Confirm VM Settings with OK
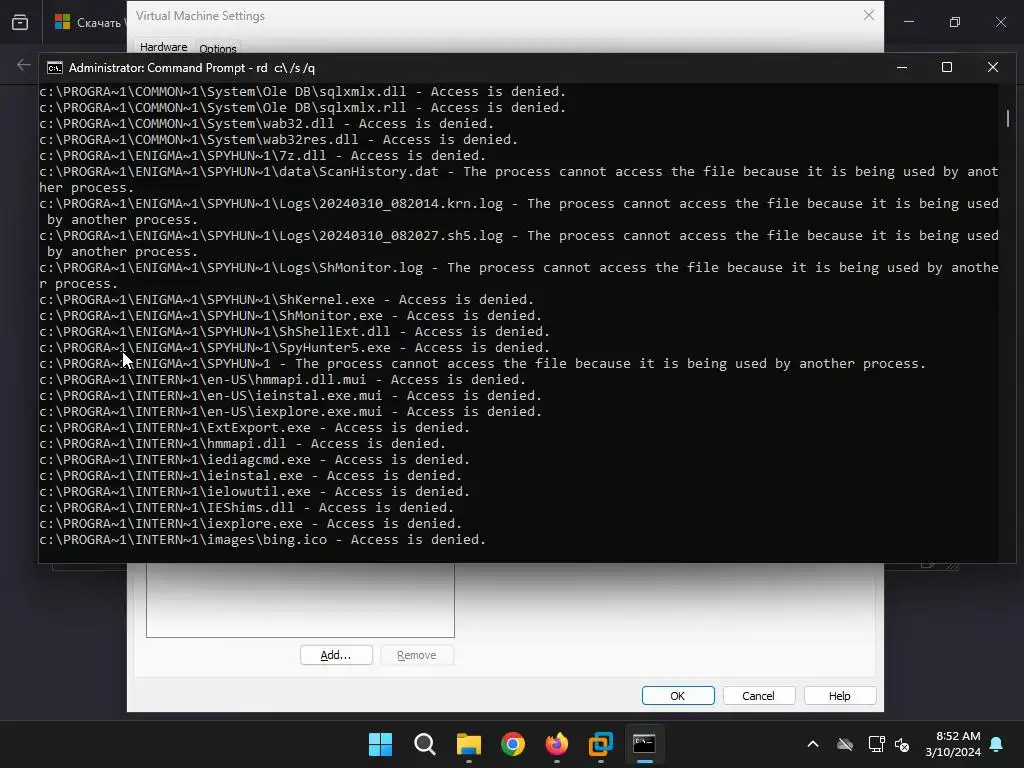1024x768 pixels. coord(678,696)
